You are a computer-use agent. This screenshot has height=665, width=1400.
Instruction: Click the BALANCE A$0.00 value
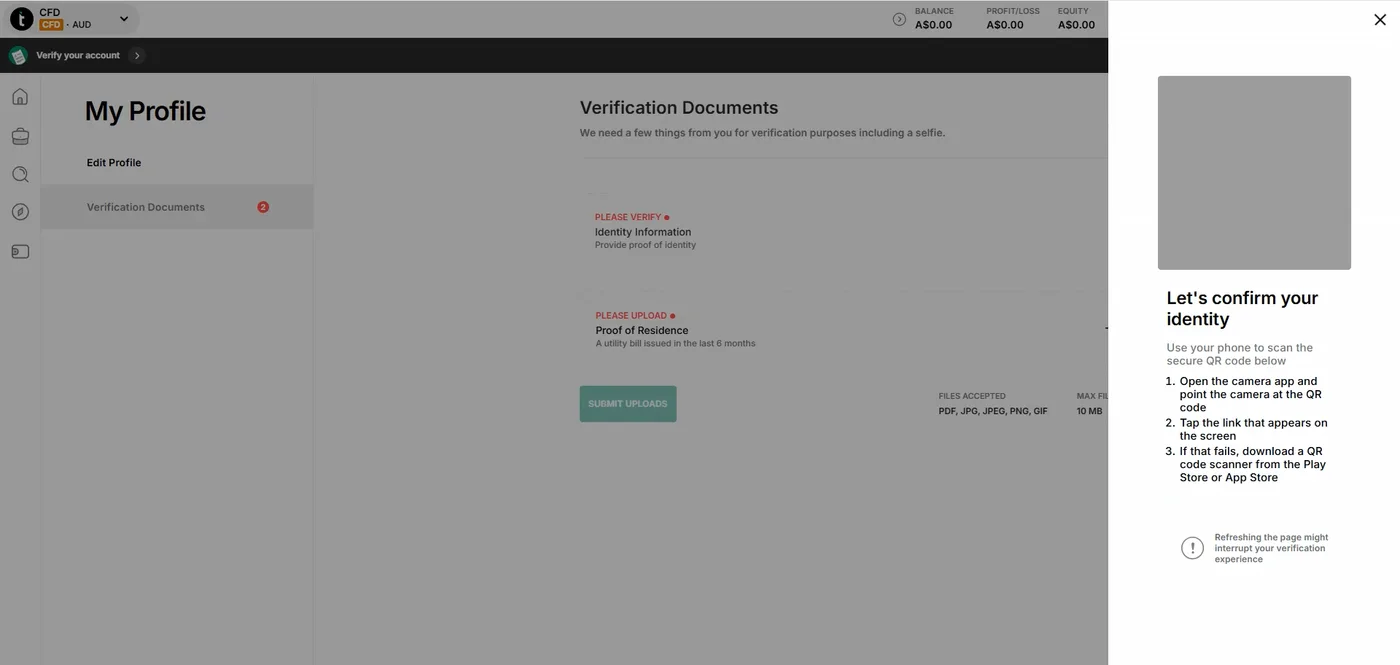click(x=934, y=25)
